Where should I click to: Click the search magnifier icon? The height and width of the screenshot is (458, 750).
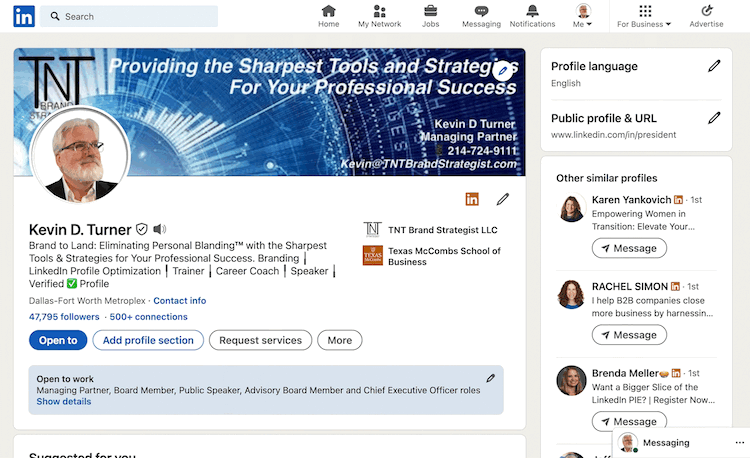(55, 16)
